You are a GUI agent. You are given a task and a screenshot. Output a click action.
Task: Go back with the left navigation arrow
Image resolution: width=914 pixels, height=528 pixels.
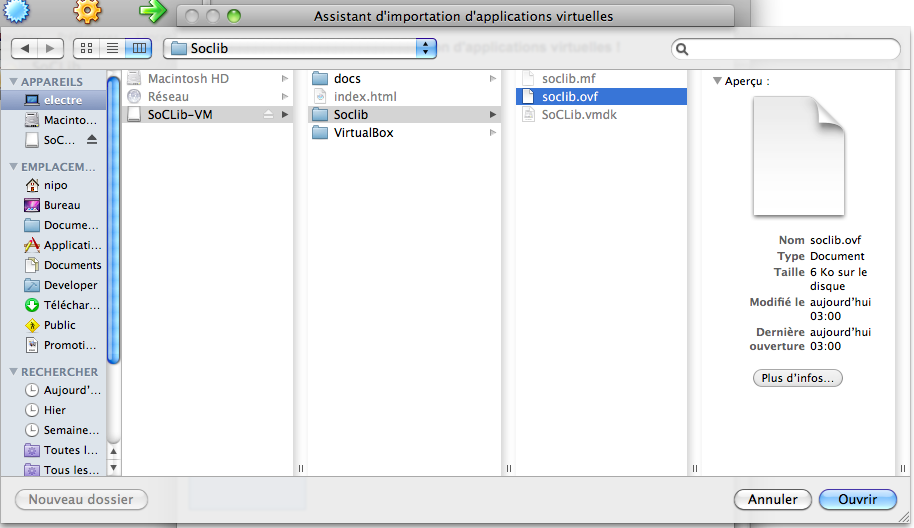pyautogui.click(x=25, y=48)
